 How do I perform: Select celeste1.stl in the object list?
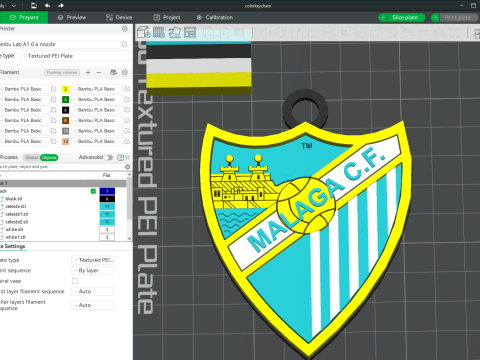[17, 214]
